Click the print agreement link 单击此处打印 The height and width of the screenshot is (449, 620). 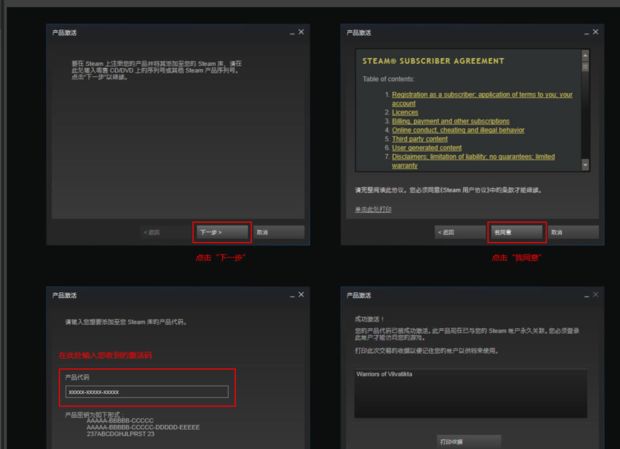click(373, 209)
